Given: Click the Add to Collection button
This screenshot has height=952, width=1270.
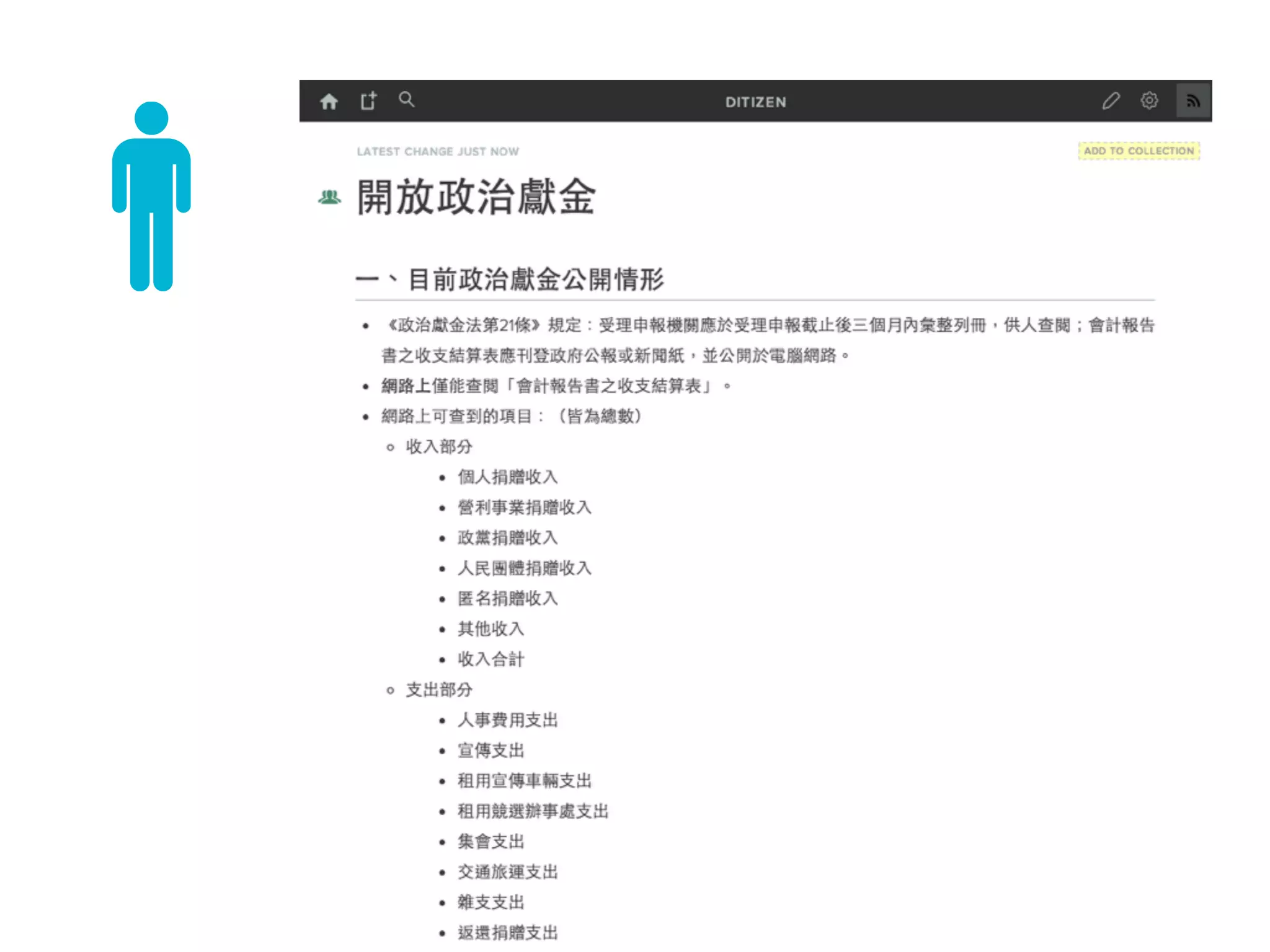Looking at the screenshot, I should click(1139, 151).
